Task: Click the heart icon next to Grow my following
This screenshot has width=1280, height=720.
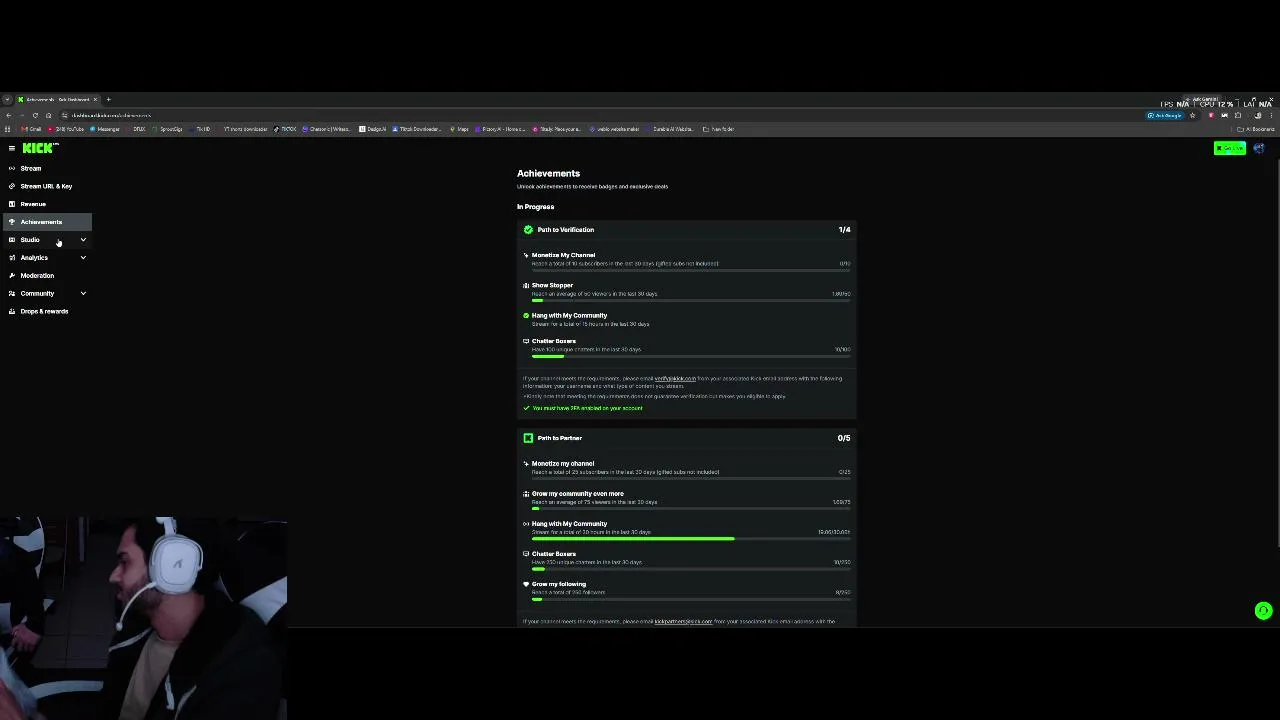Action: tap(526, 584)
